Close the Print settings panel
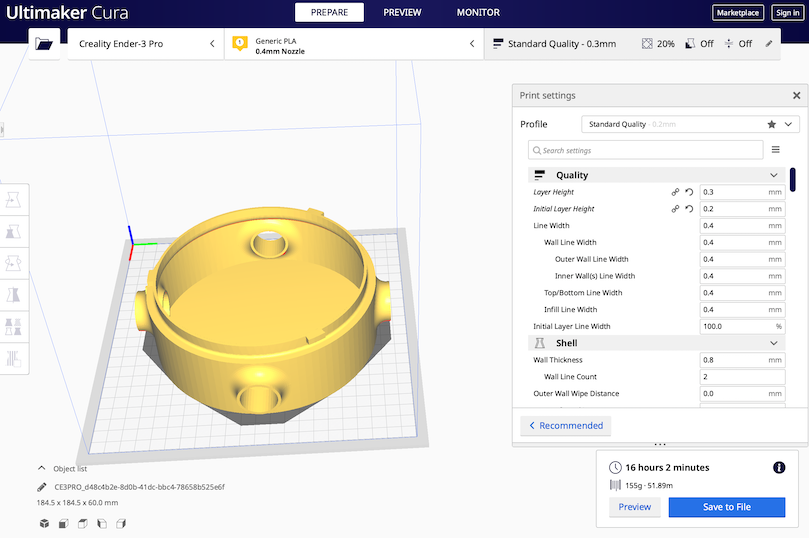Image resolution: width=809 pixels, height=538 pixels. pyautogui.click(x=797, y=95)
